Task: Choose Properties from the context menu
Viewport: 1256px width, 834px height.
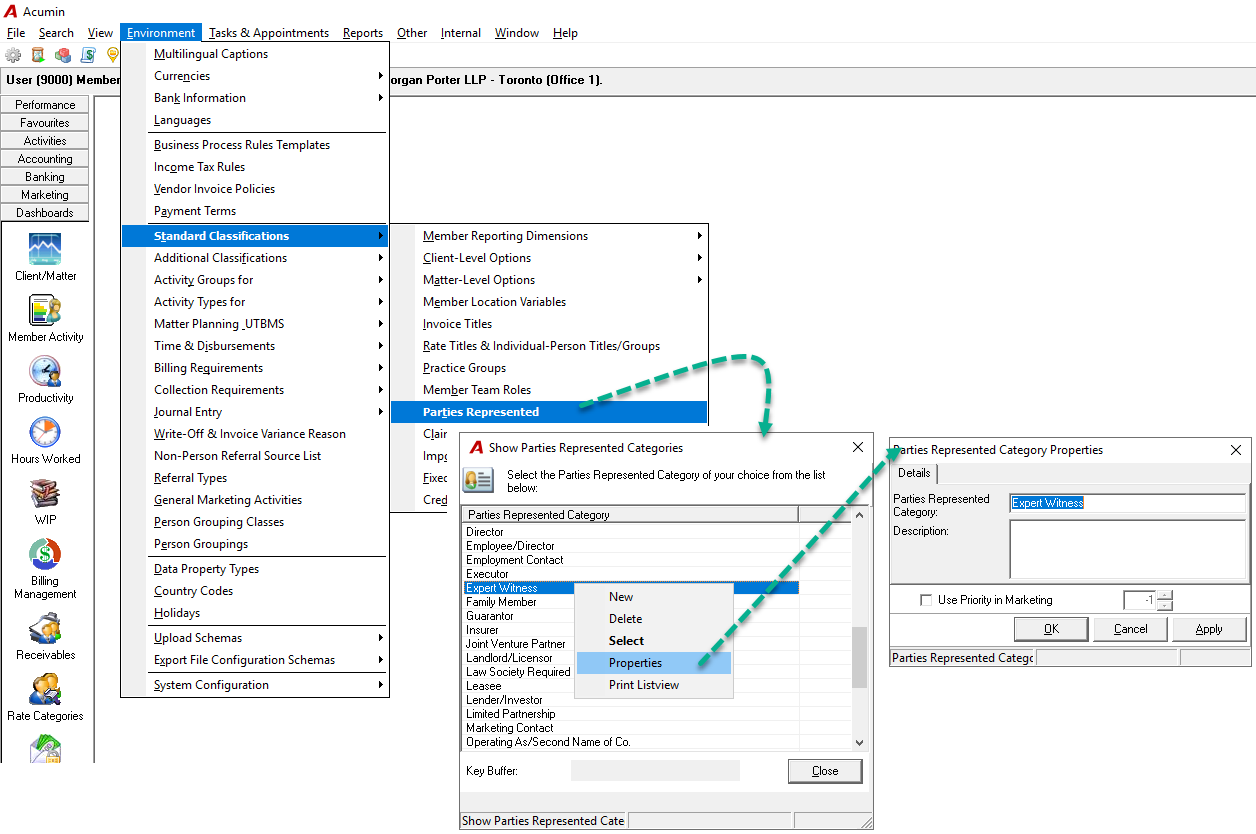Action: pos(654,663)
